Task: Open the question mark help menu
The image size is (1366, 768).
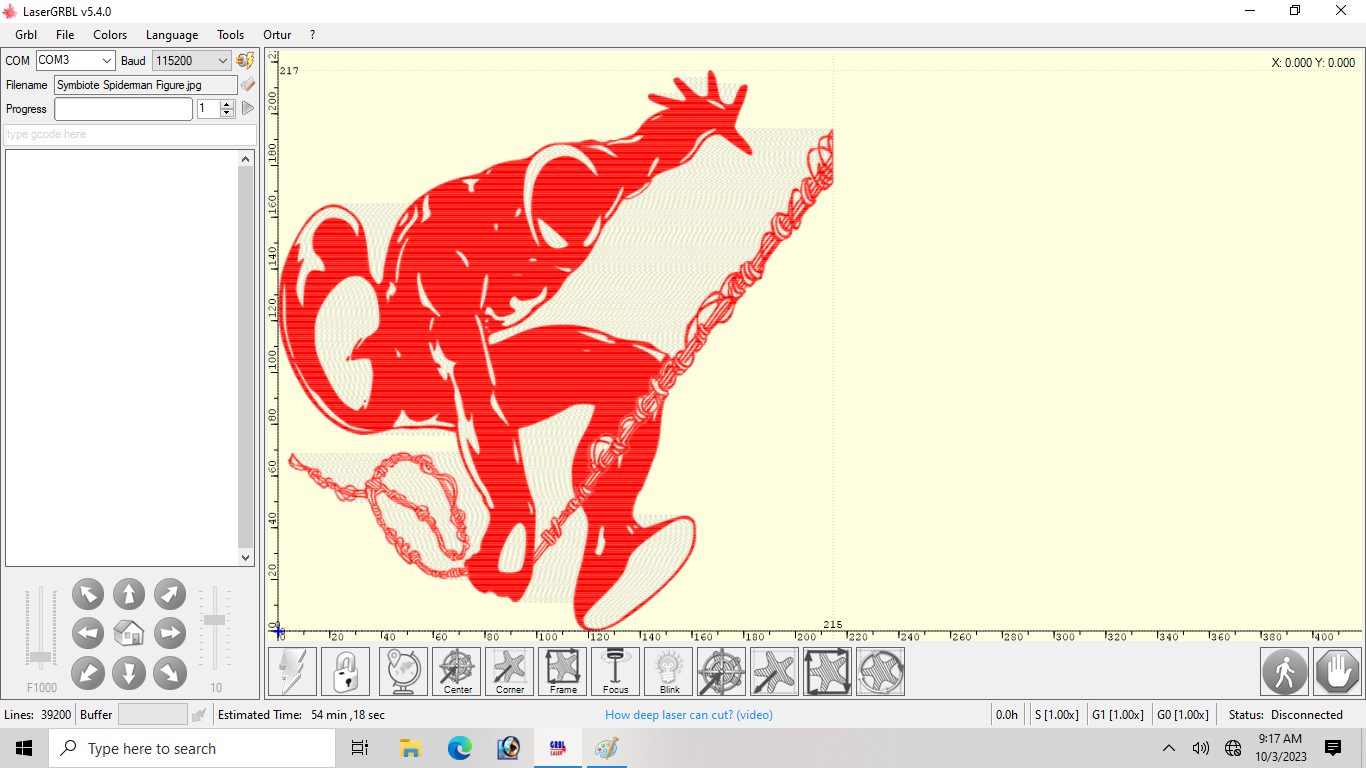Action: click(312, 35)
